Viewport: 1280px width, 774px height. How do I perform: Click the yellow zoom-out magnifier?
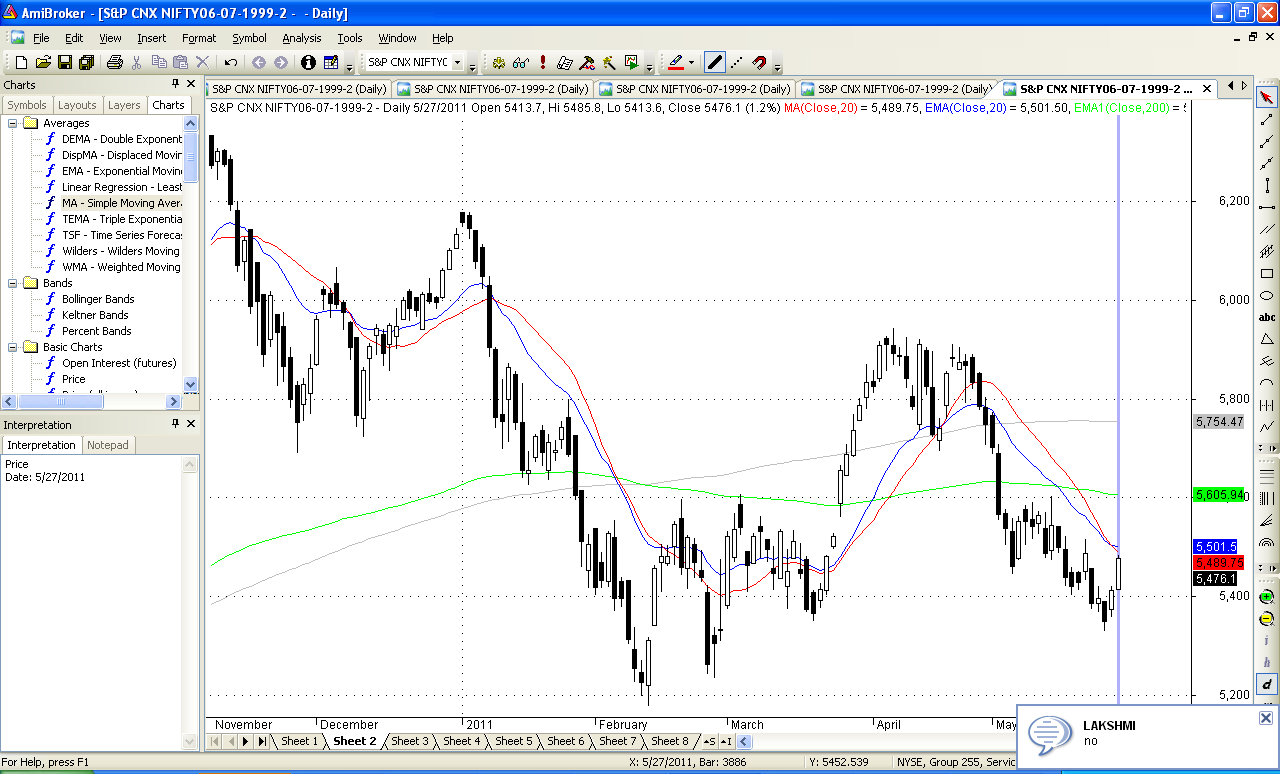pos(1267,619)
